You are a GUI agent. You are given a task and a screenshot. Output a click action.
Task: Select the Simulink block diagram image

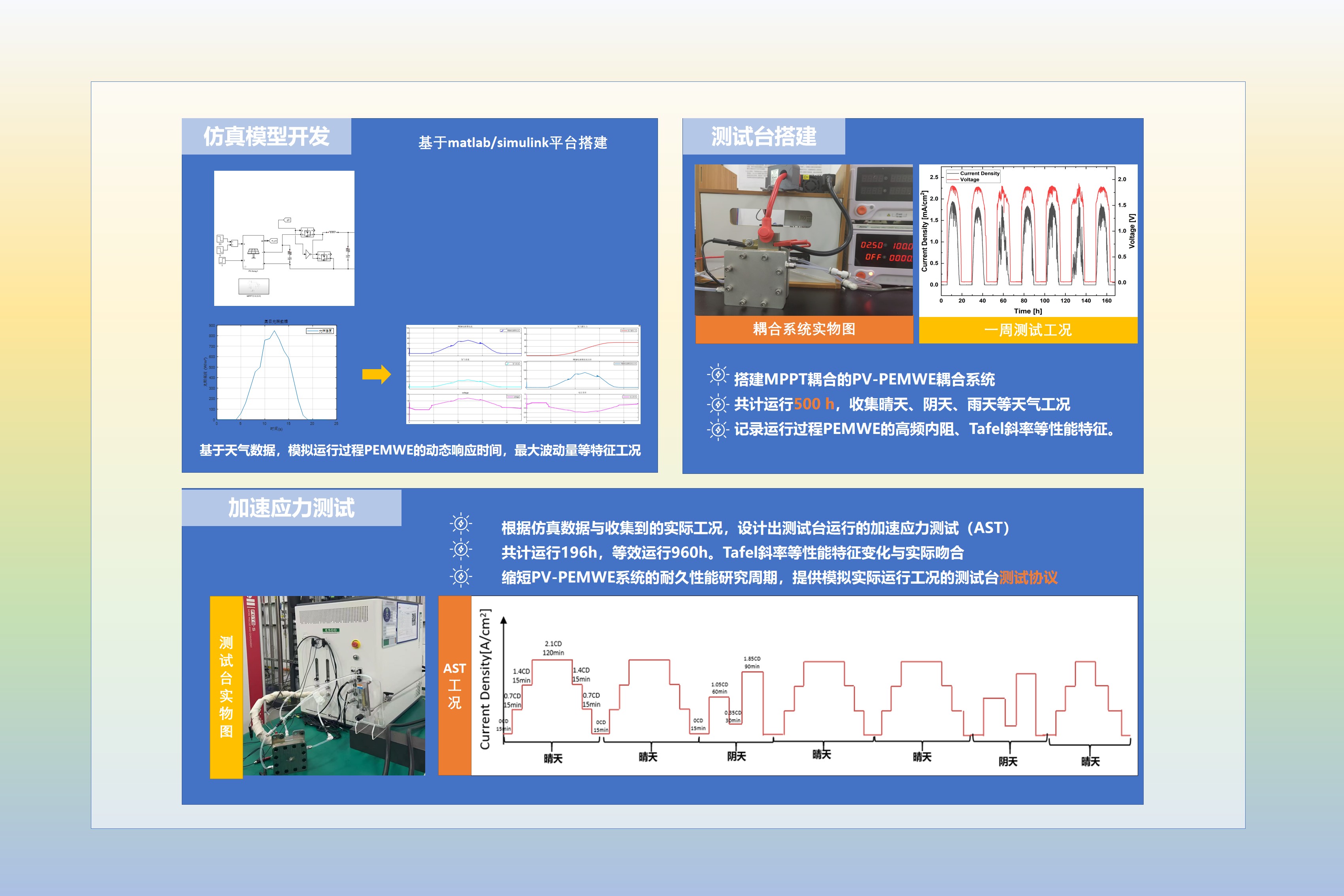point(284,238)
